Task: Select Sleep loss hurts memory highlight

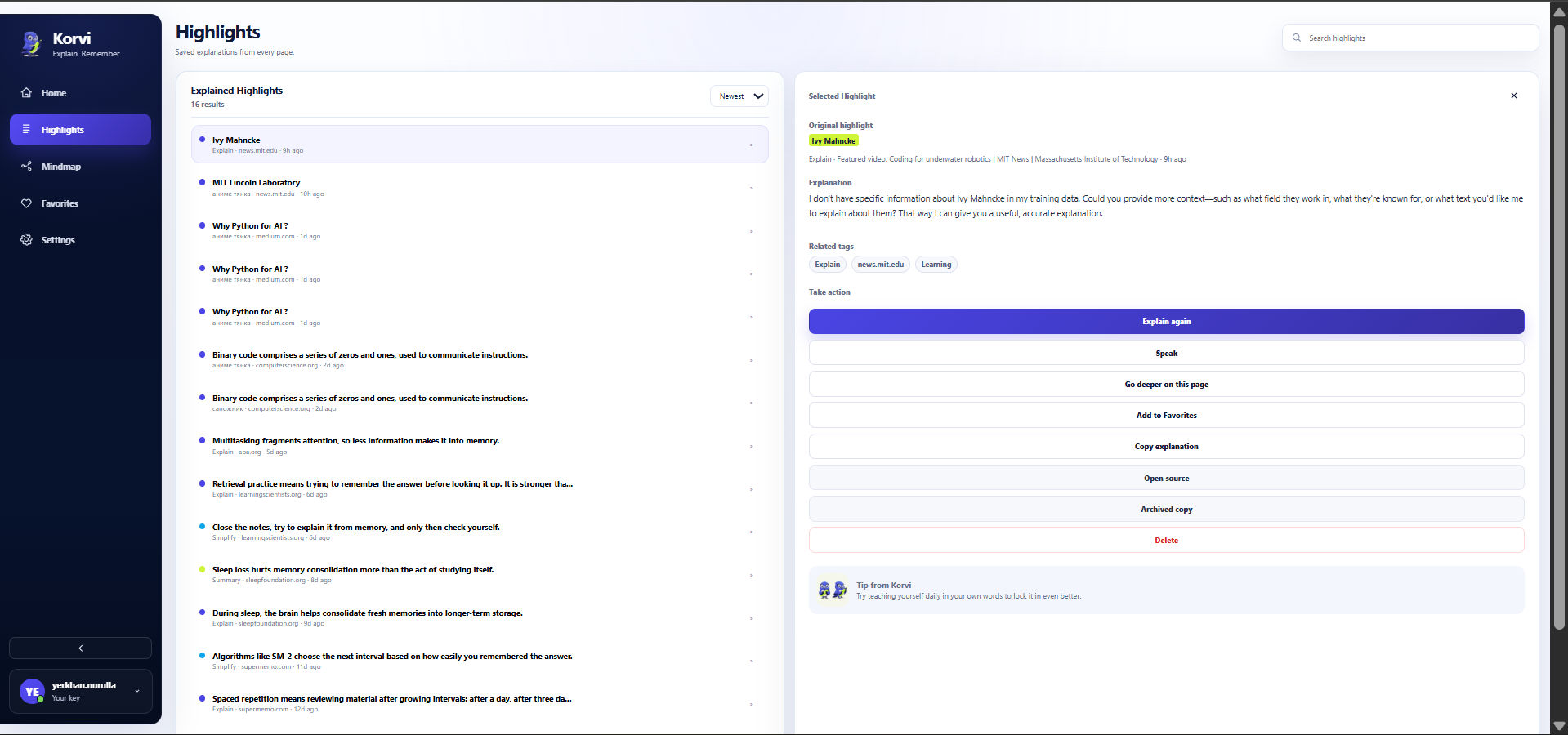Action: (x=480, y=575)
